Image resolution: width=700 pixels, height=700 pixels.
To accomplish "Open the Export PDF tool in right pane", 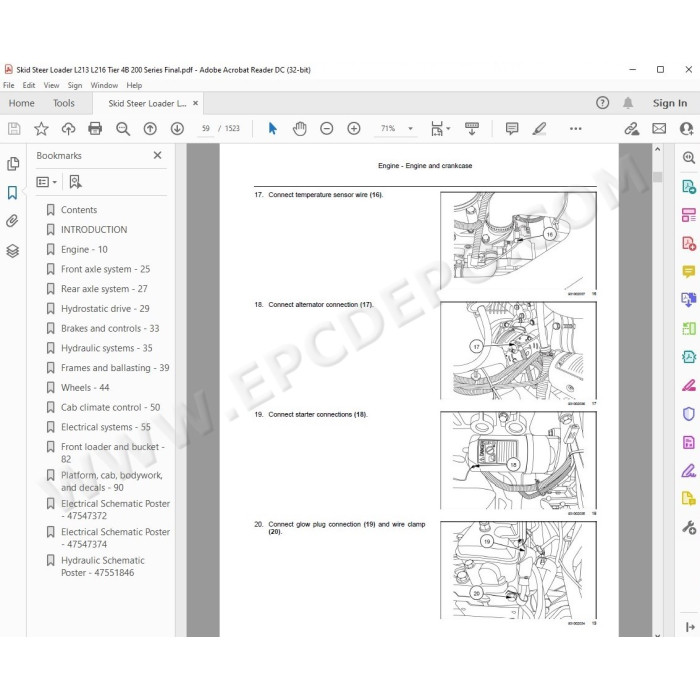I will [688, 187].
